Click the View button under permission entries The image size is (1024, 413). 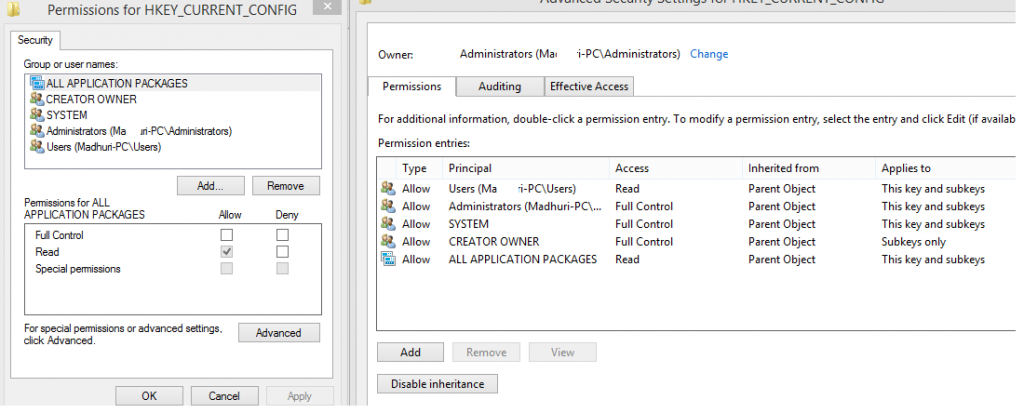pyautogui.click(x=562, y=352)
